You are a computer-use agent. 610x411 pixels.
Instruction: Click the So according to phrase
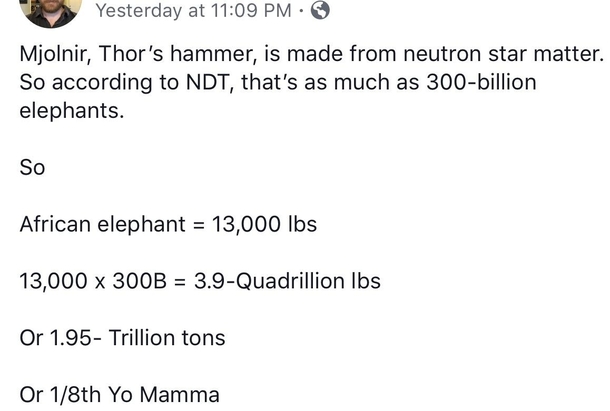point(99,83)
